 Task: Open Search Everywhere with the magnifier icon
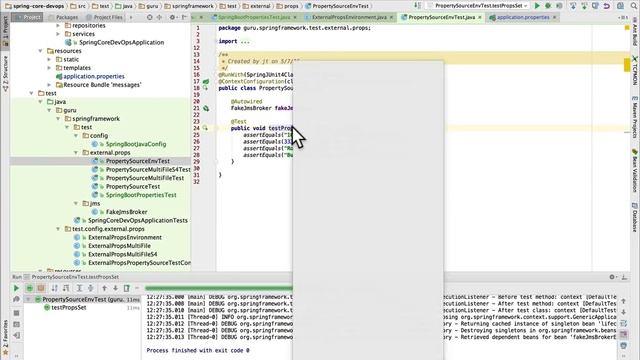[x=633, y=6]
